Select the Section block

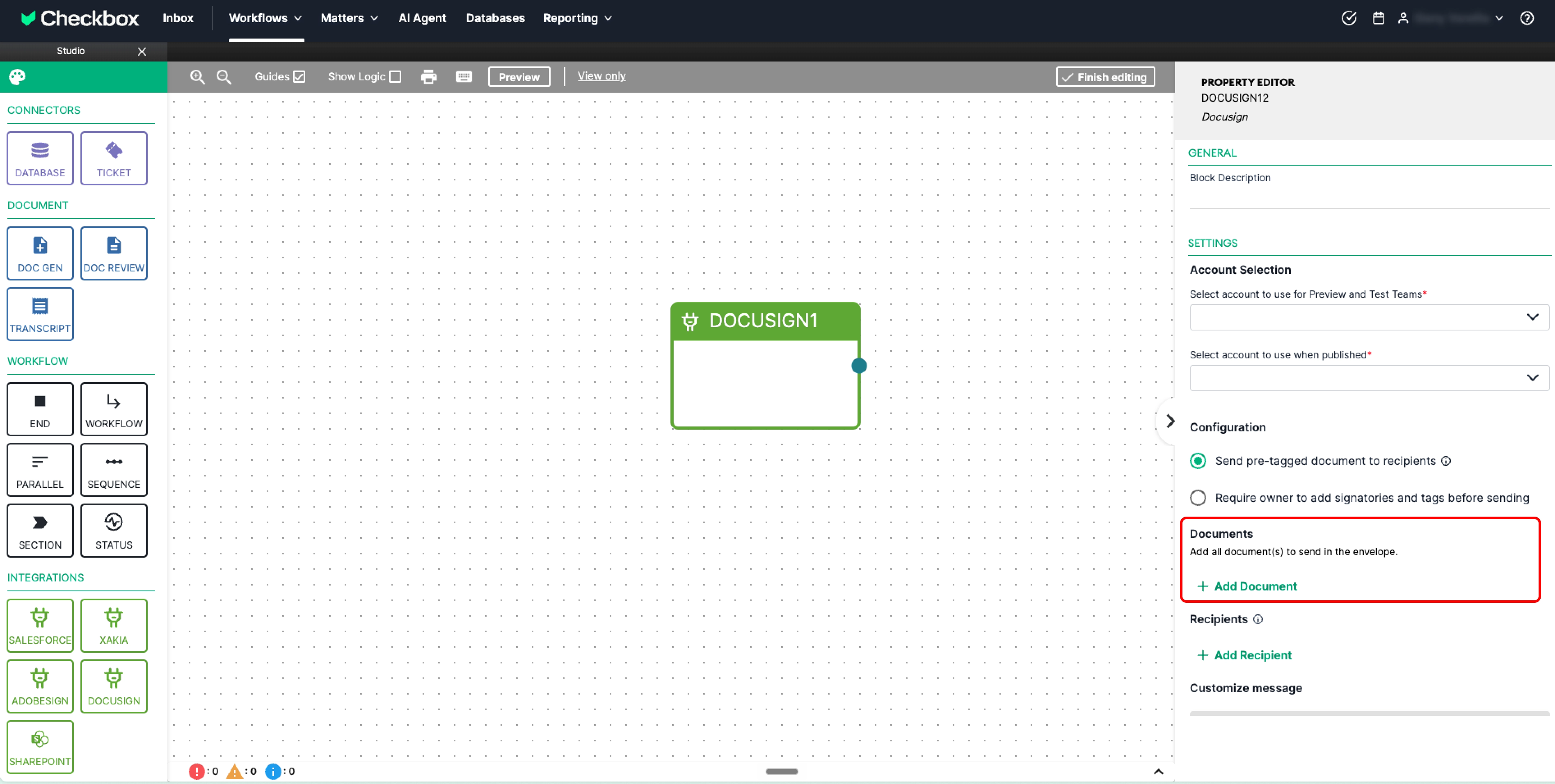click(x=40, y=531)
